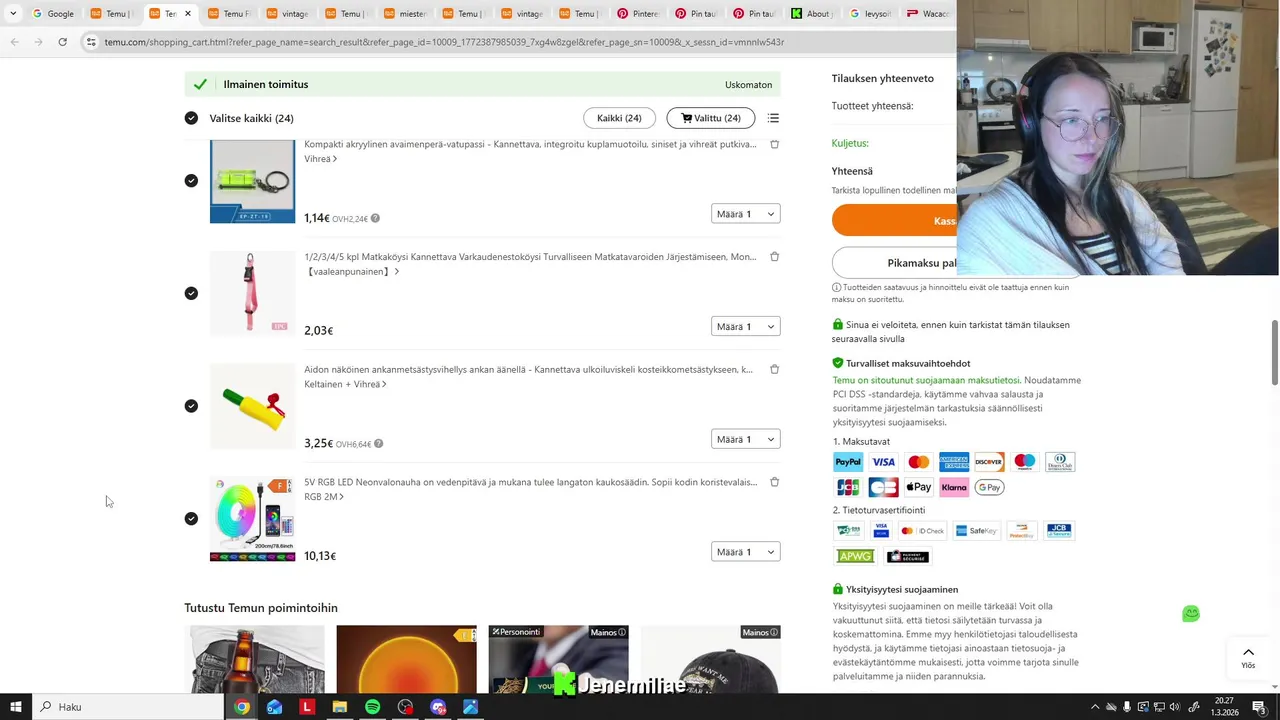Open Määrä dropdown for the 2,03€ item
Screen dimensions: 1280x720
click(x=745, y=327)
